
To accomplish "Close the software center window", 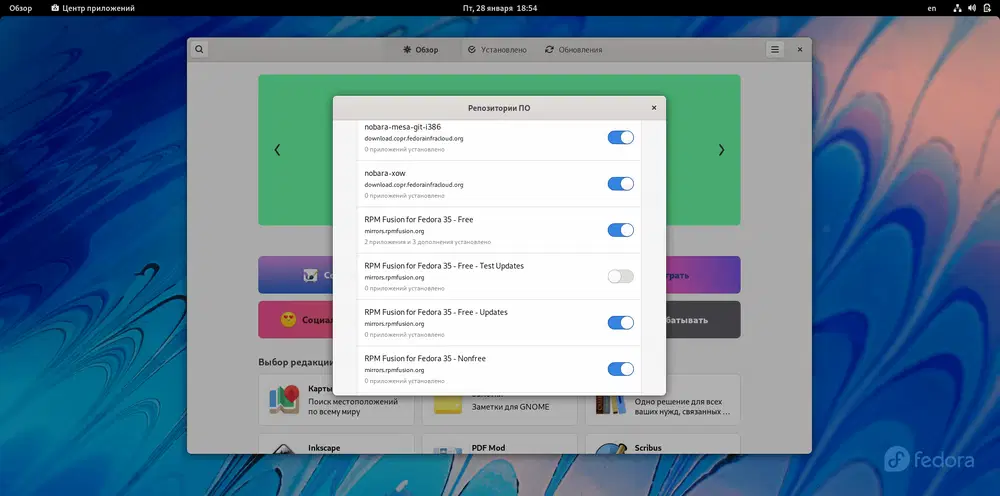I will click(x=800, y=49).
